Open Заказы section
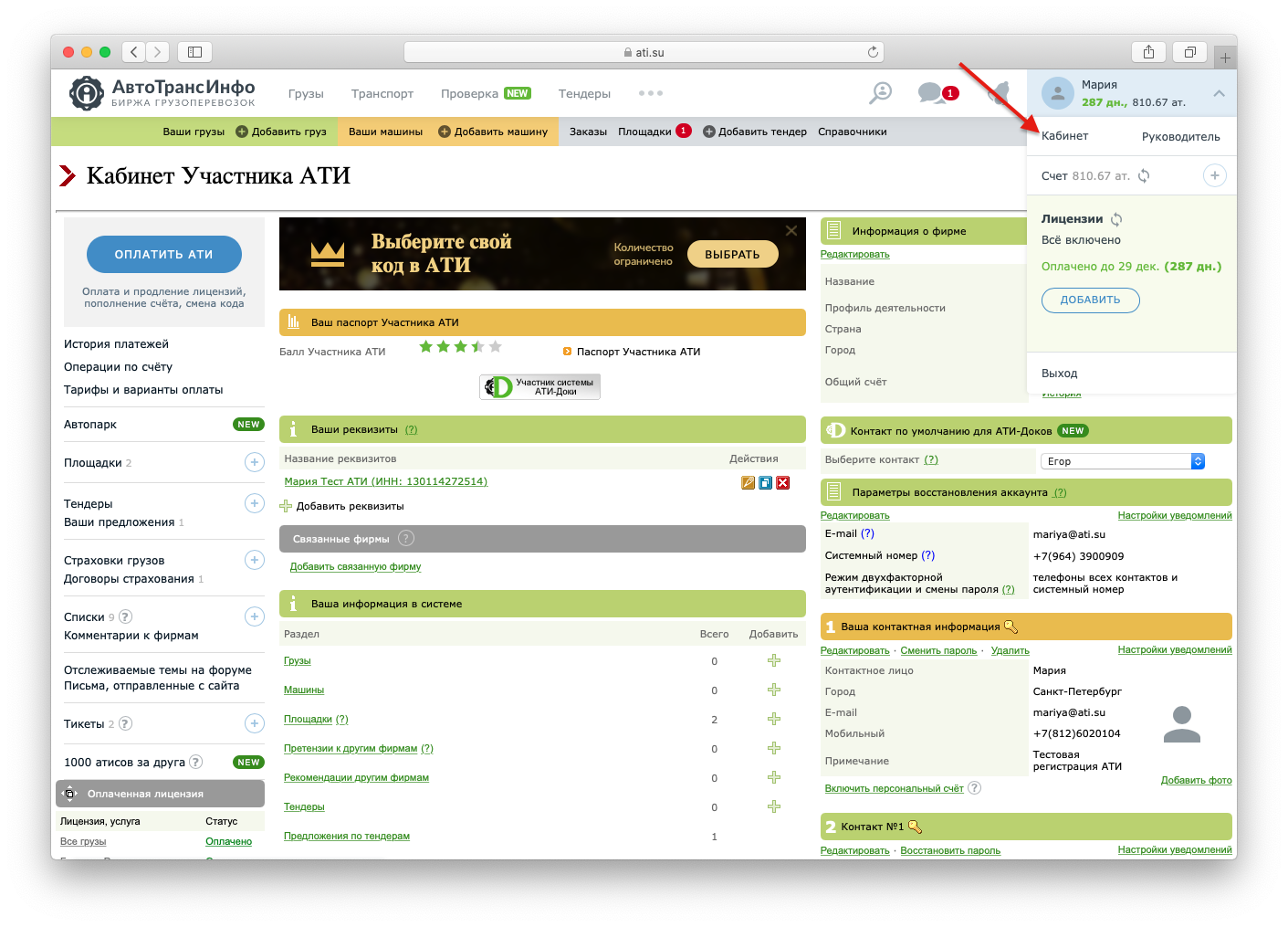This screenshot has width=1288, height=927. [x=588, y=132]
